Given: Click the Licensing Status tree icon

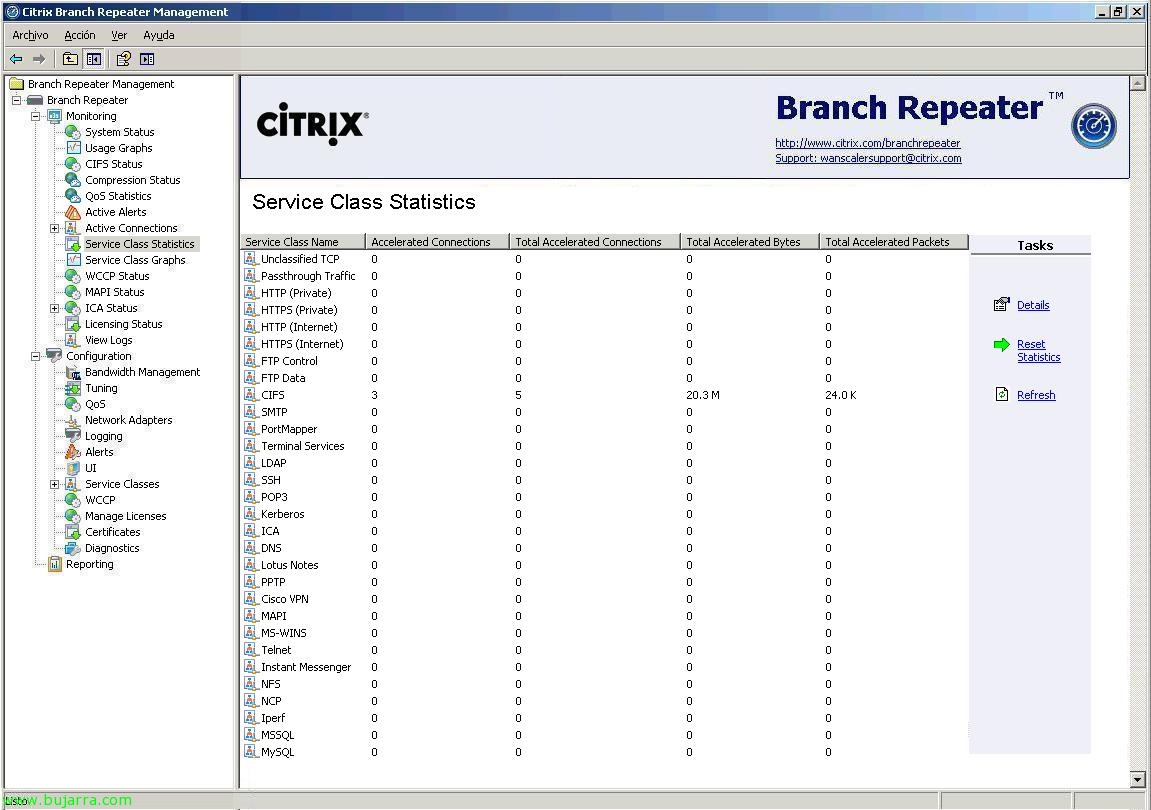Looking at the screenshot, I should (73, 324).
